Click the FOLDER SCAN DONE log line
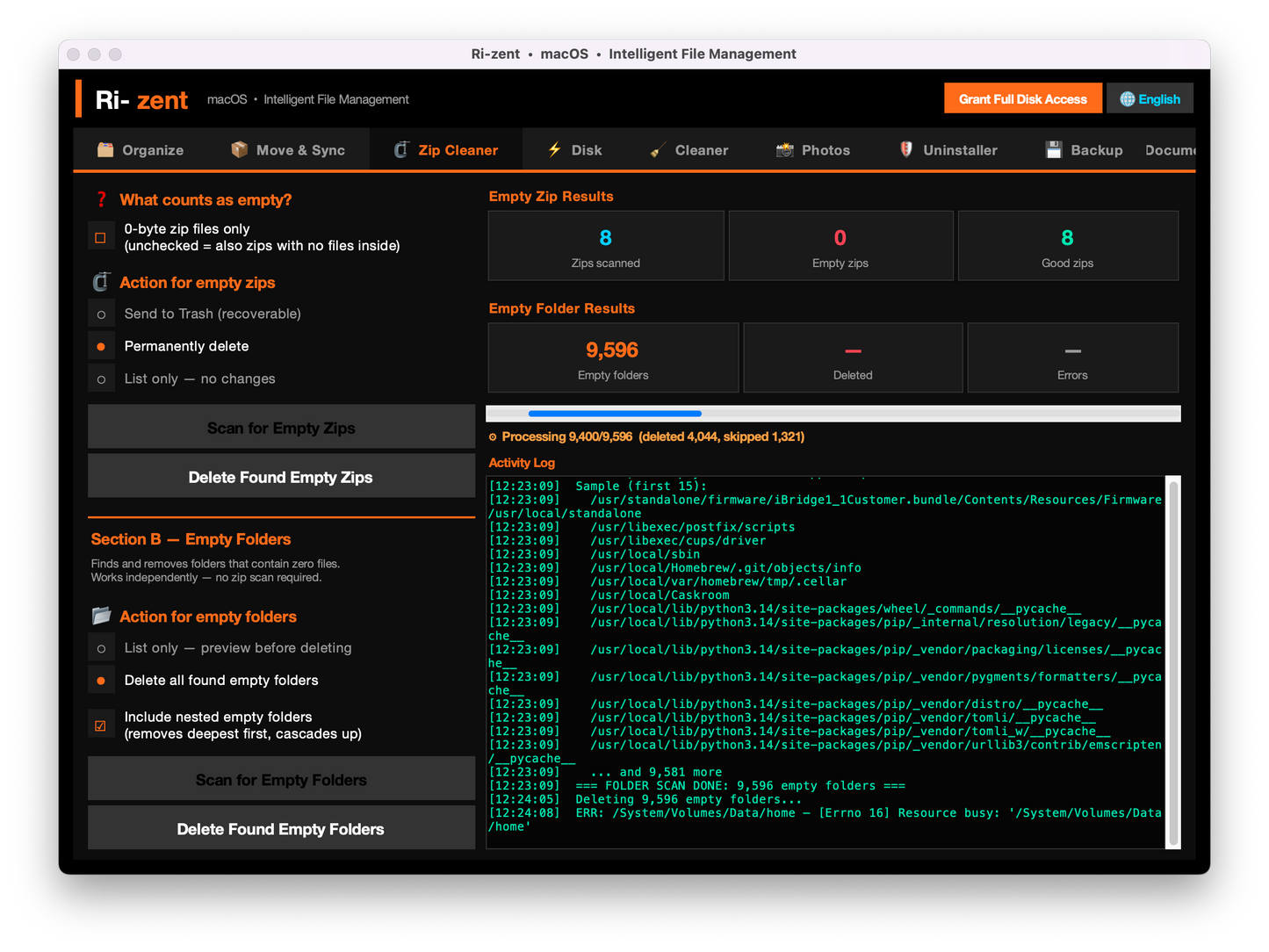The width and height of the screenshot is (1269, 952). (x=697, y=786)
